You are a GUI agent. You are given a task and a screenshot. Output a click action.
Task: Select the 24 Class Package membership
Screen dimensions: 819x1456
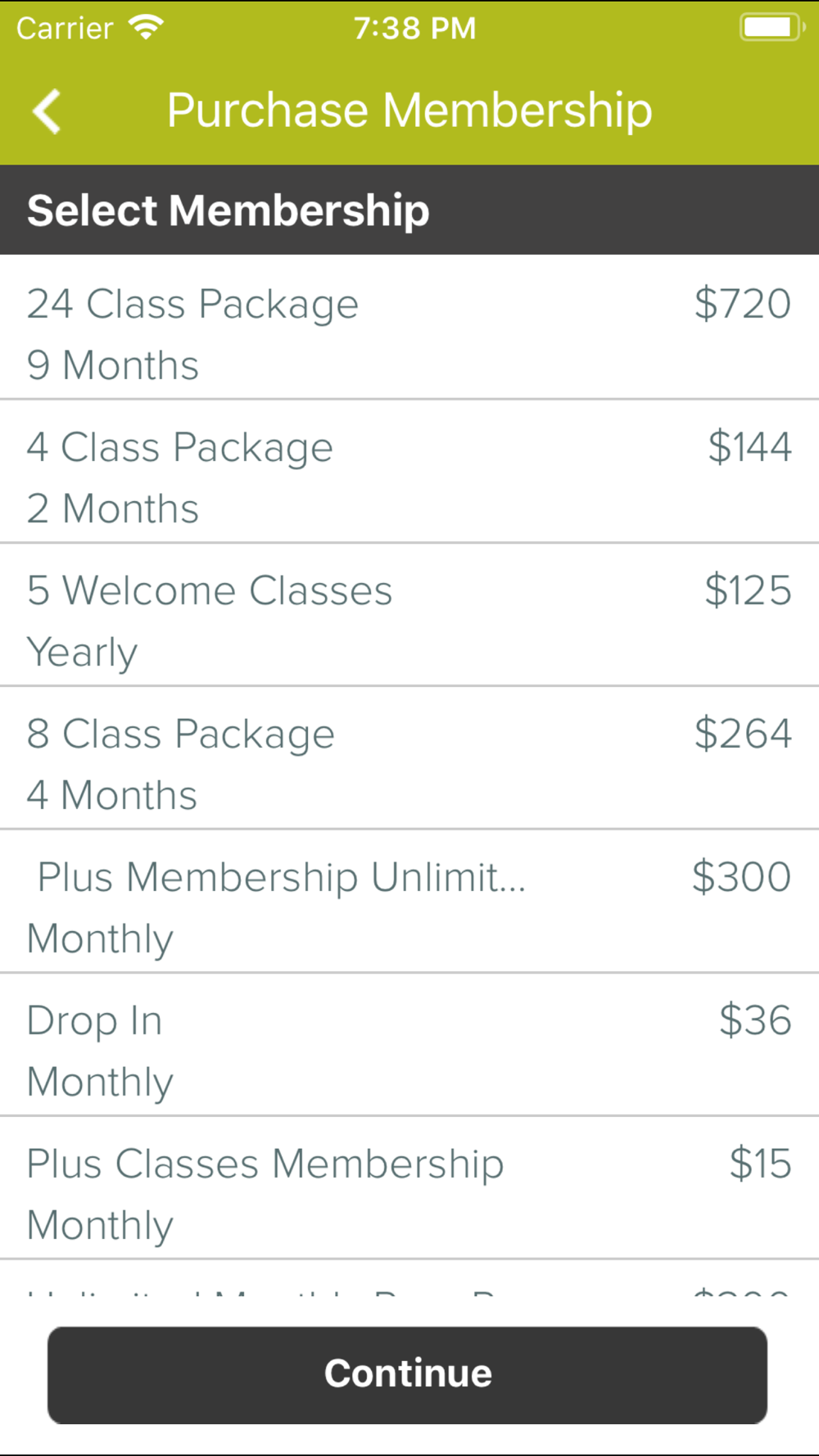click(x=409, y=328)
